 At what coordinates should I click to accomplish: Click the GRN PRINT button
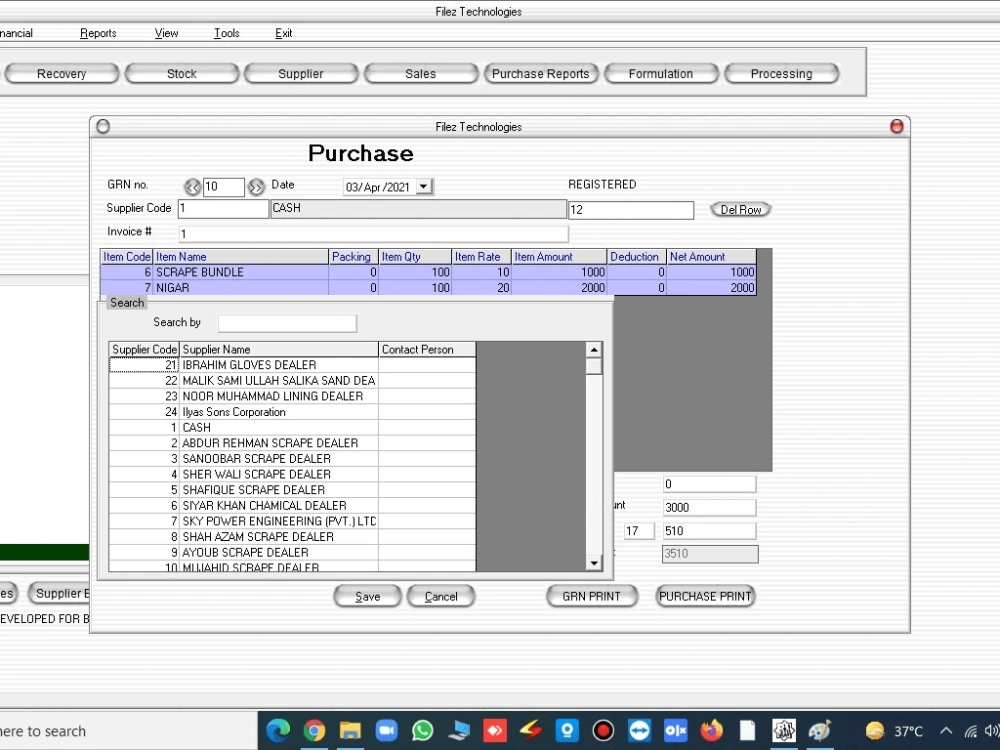point(591,596)
